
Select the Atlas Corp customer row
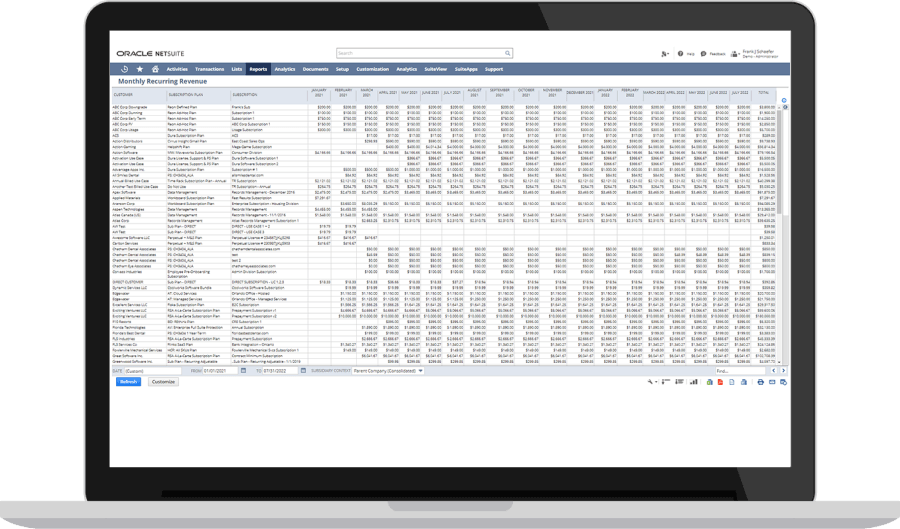(443, 221)
